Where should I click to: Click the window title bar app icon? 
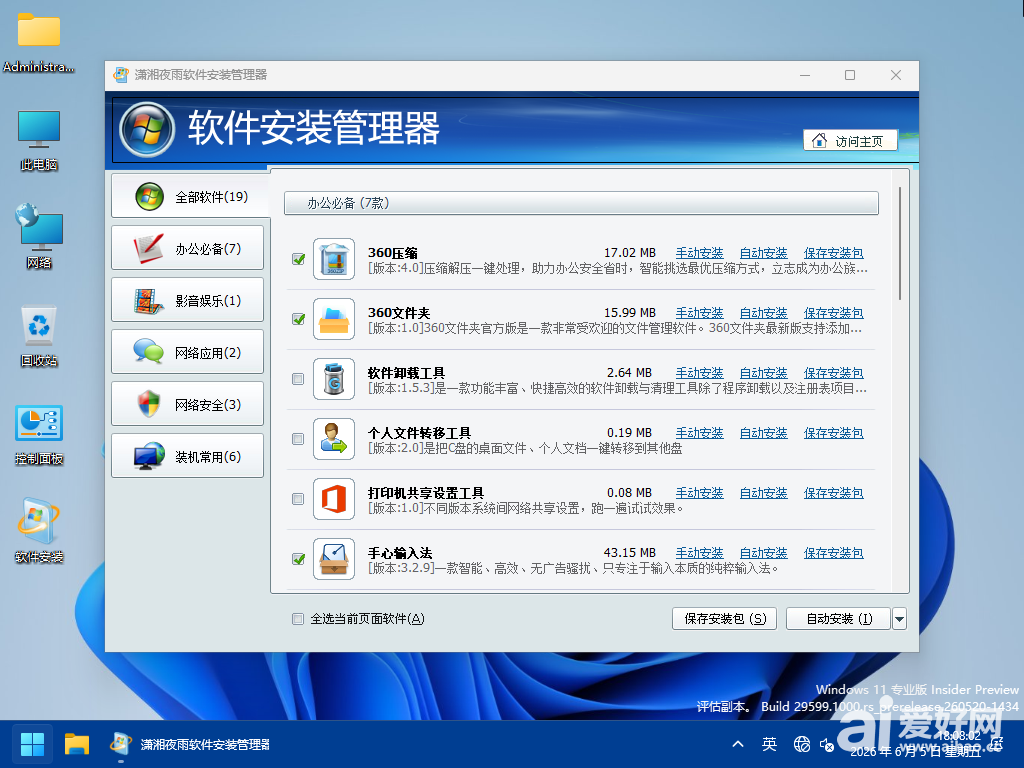121,74
